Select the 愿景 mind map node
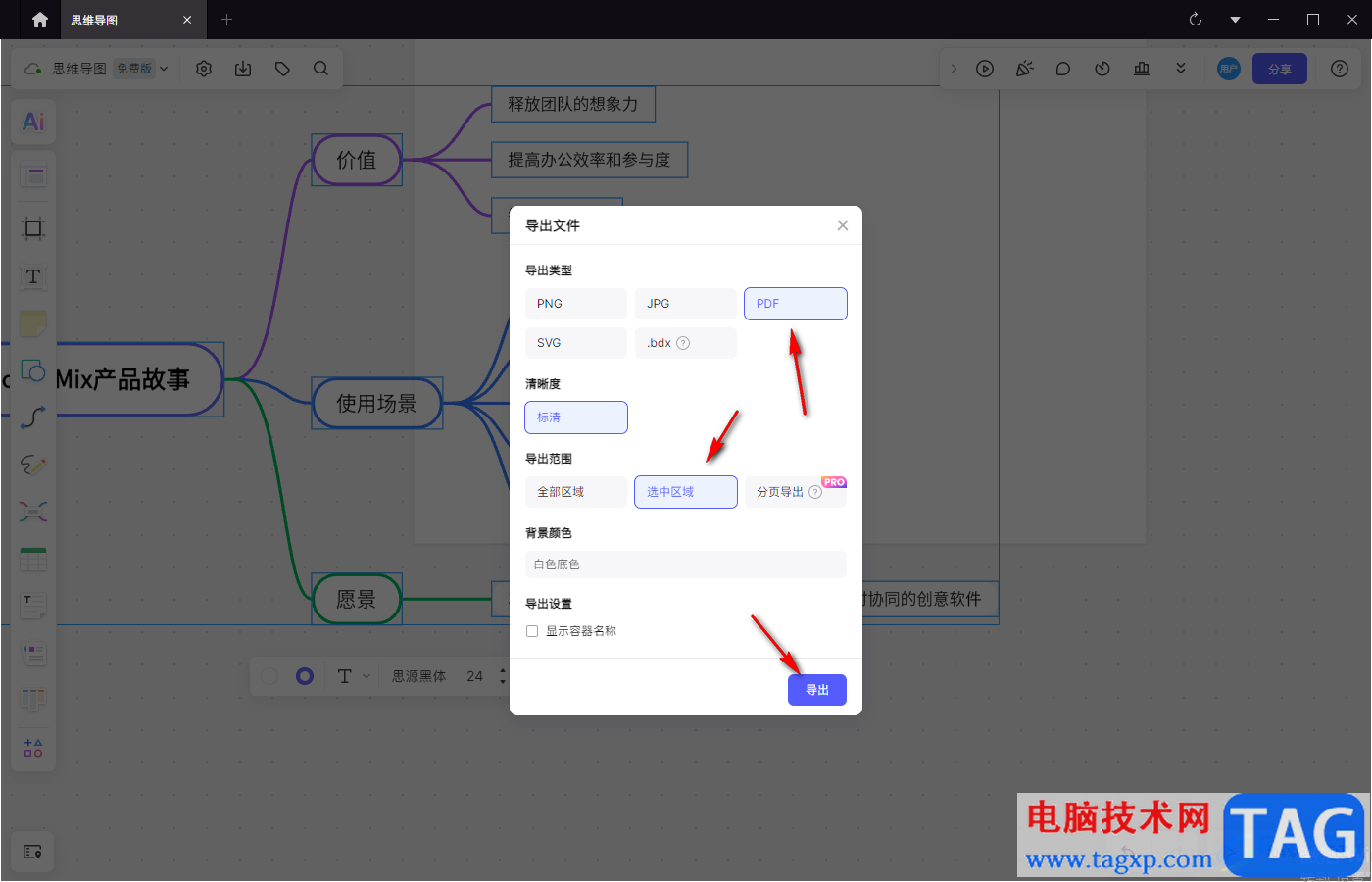This screenshot has width=1372, height=882. pyautogui.click(x=357, y=599)
